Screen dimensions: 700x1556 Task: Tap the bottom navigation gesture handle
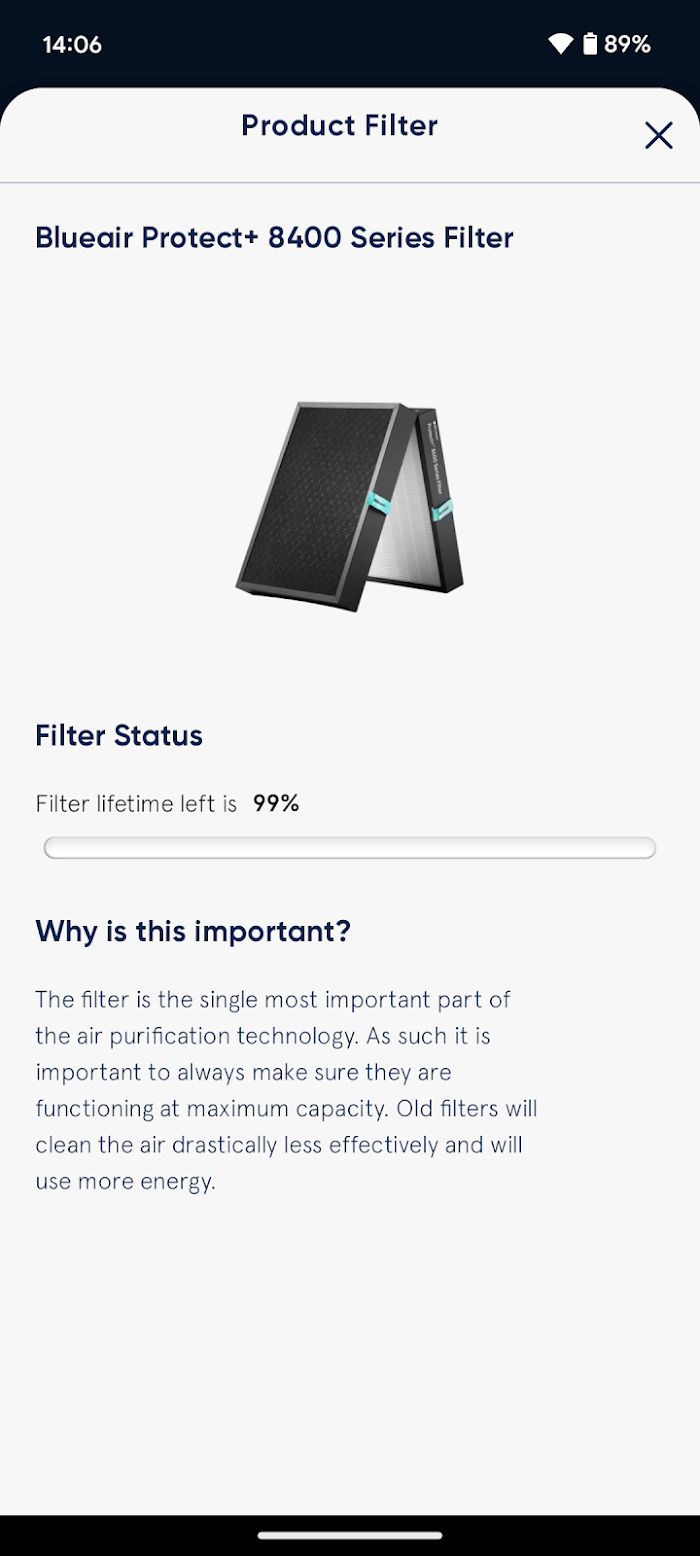(350, 1535)
